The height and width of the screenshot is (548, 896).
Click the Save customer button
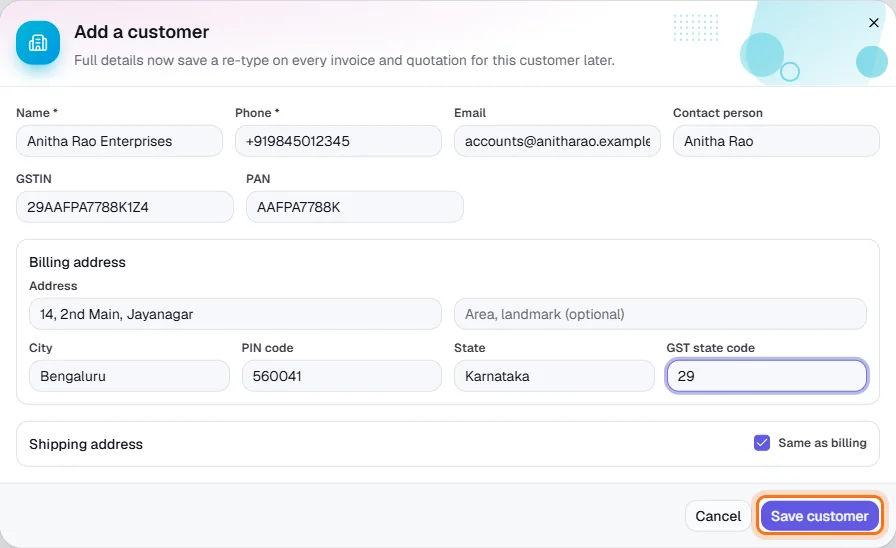(x=819, y=516)
